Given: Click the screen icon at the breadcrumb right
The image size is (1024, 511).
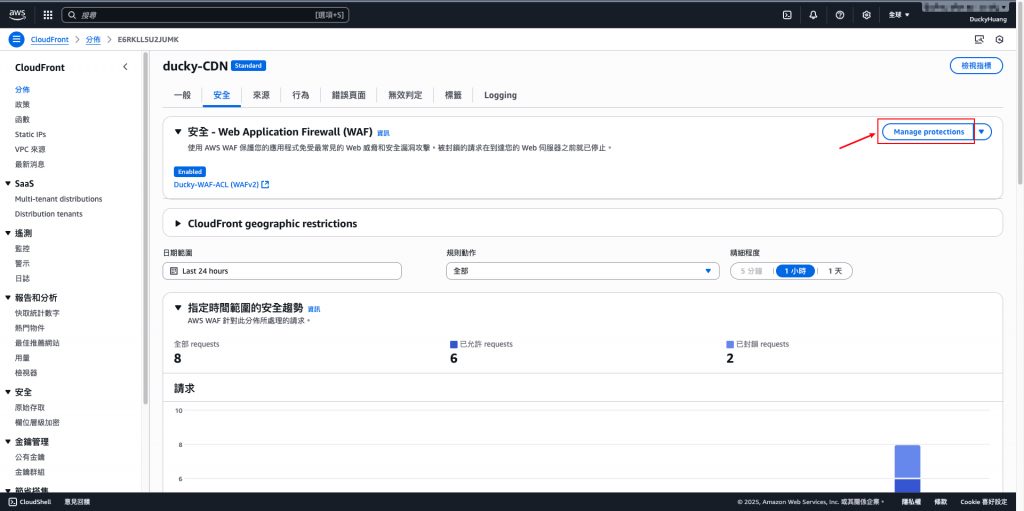Looking at the screenshot, I should 979,39.
